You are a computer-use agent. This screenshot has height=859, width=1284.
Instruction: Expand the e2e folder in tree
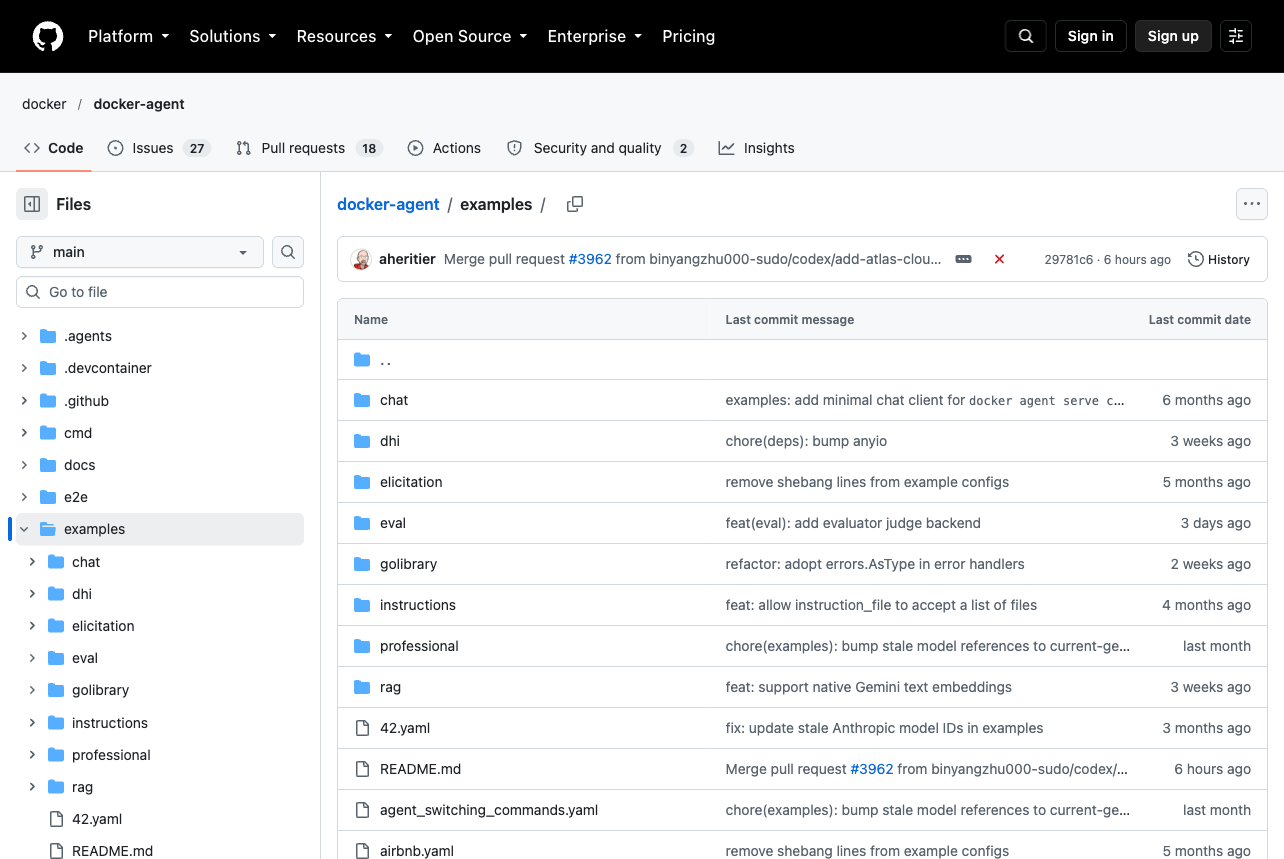click(25, 497)
